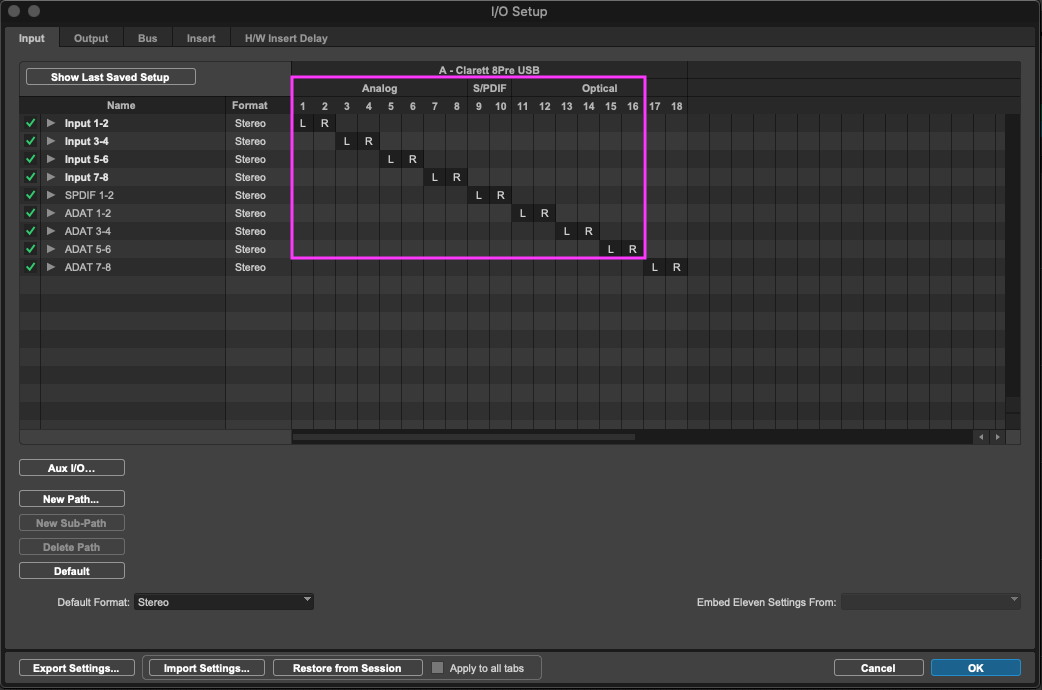Select the ADAT 7-8 path name
This screenshot has width=1042, height=690.
pos(88,267)
